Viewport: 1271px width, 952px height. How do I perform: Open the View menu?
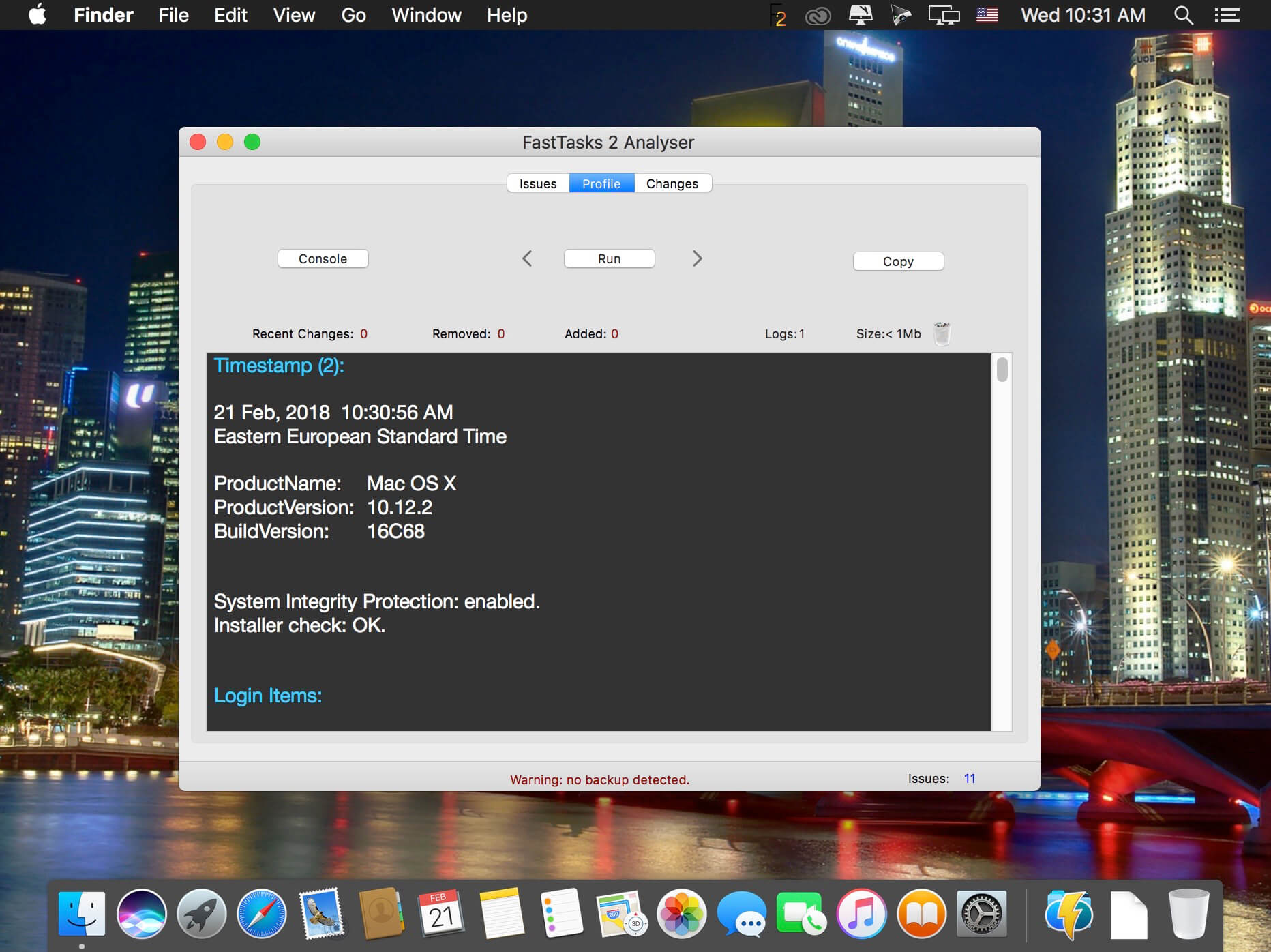click(294, 15)
